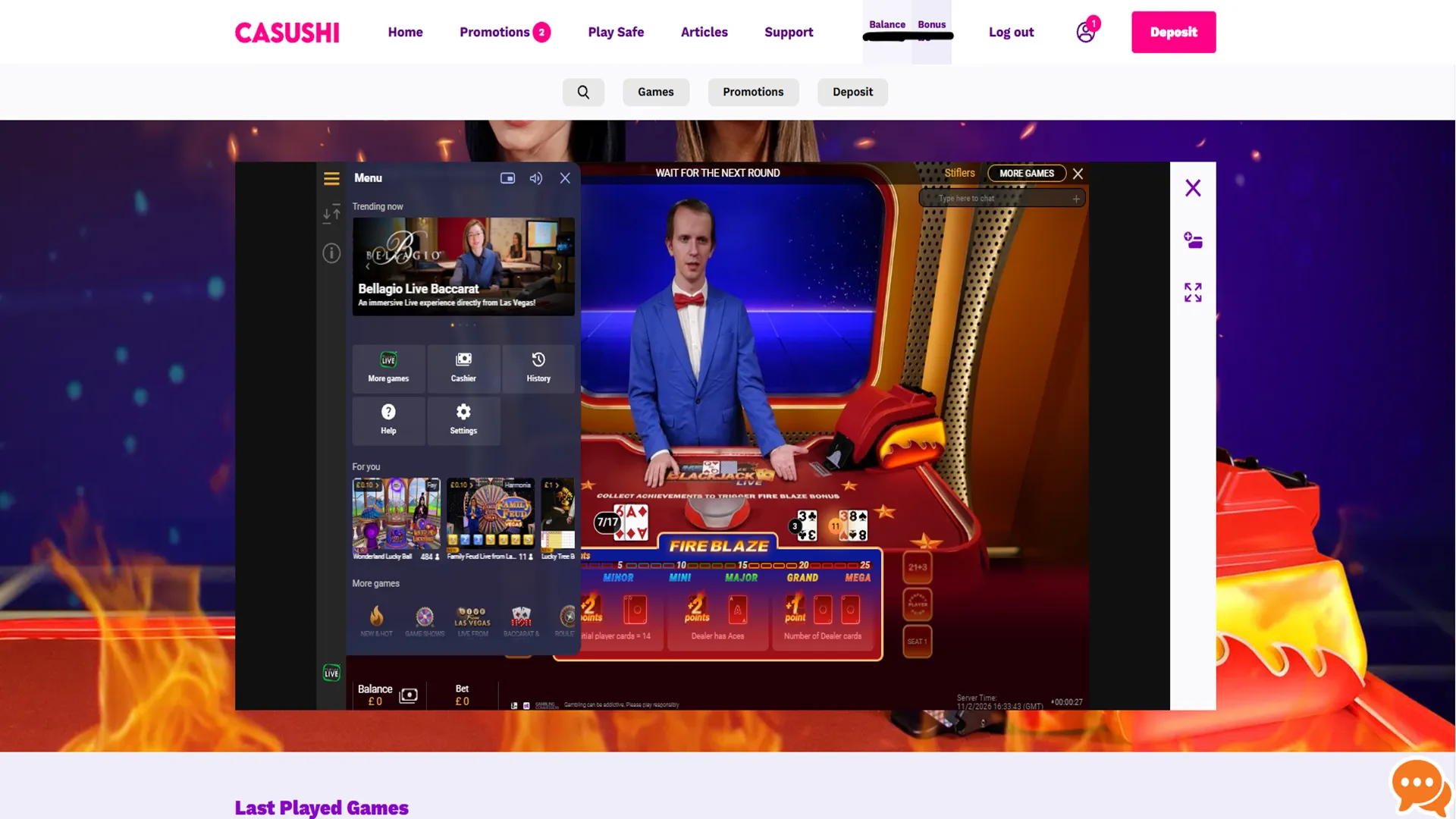Image resolution: width=1456 pixels, height=819 pixels.
Task: Select the Game Shows category icon
Action: pos(425,620)
